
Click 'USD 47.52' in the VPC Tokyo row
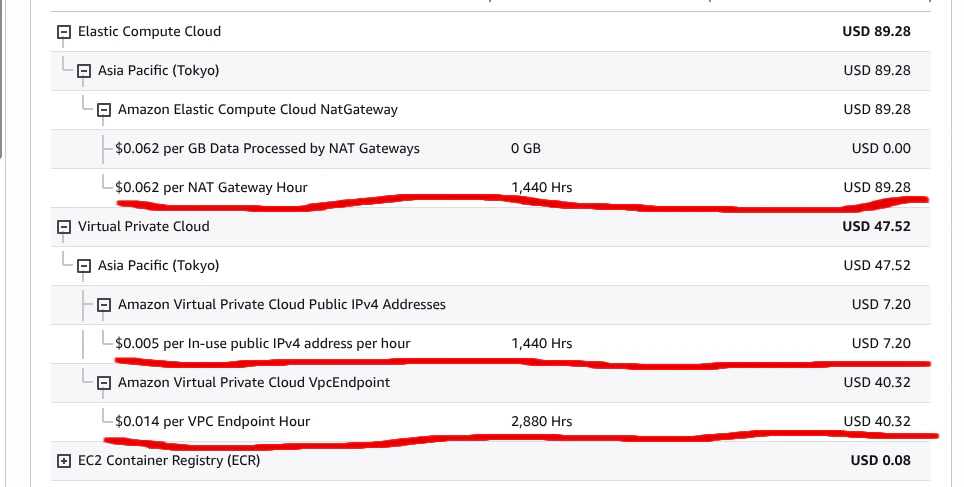[x=877, y=266]
